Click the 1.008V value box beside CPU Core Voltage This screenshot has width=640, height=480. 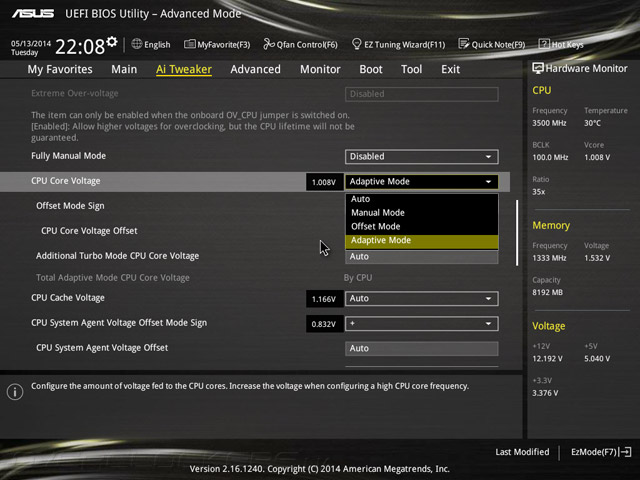[x=324, y=182]
